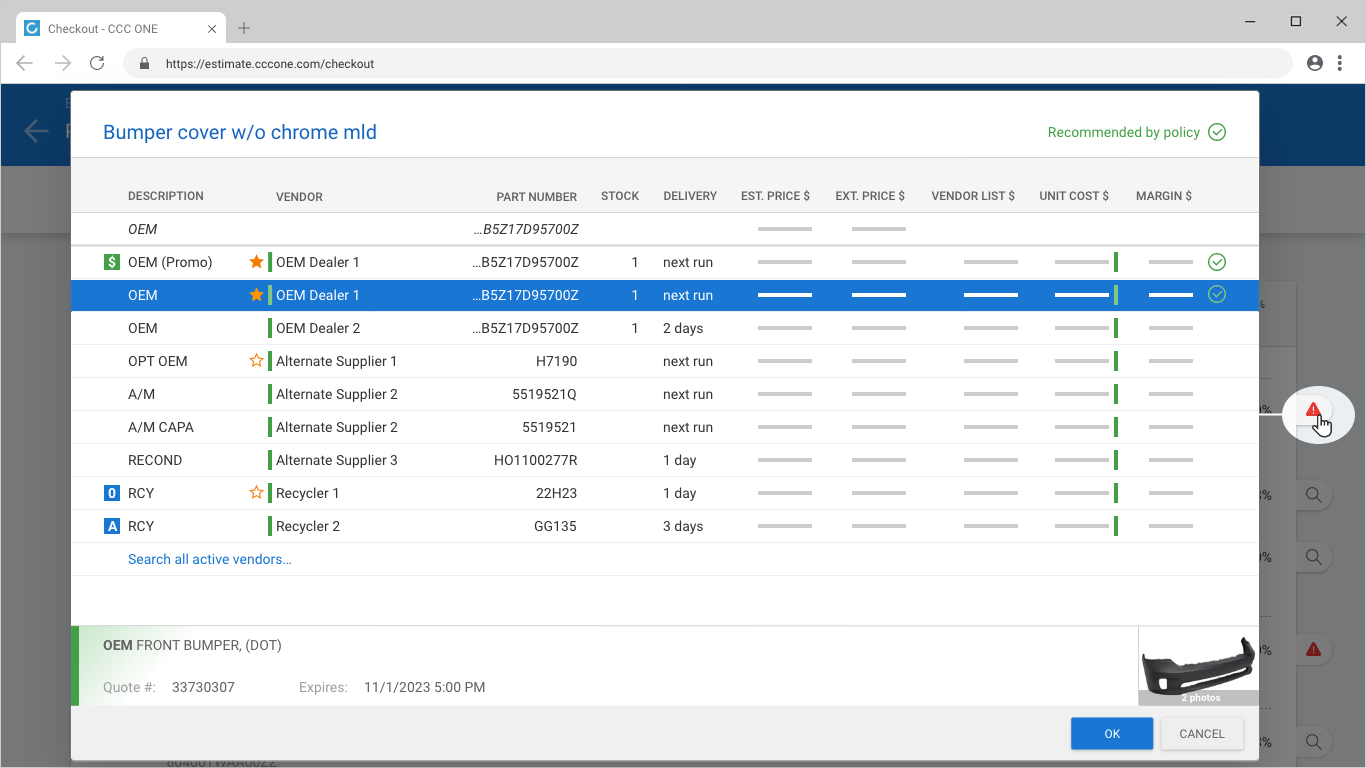Screen dimensions: 1366x768
Task: Click '2 days' delivery cell
Action: pyautogui.click(x=683, y=328)
